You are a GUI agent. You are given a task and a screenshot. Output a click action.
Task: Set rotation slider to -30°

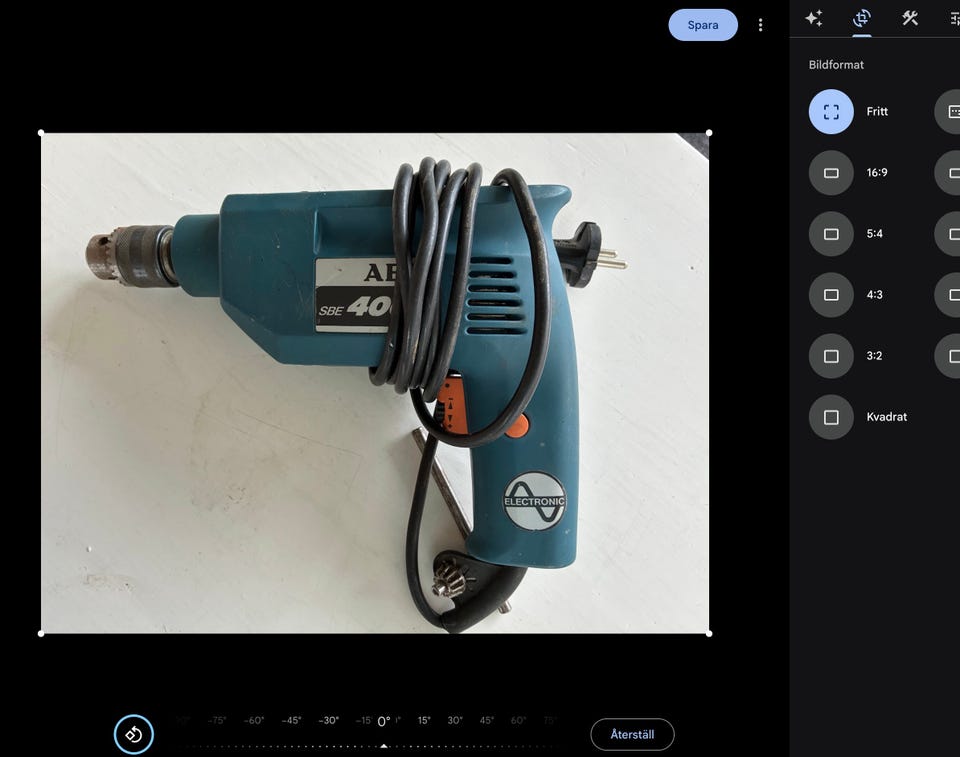[329, 720]
